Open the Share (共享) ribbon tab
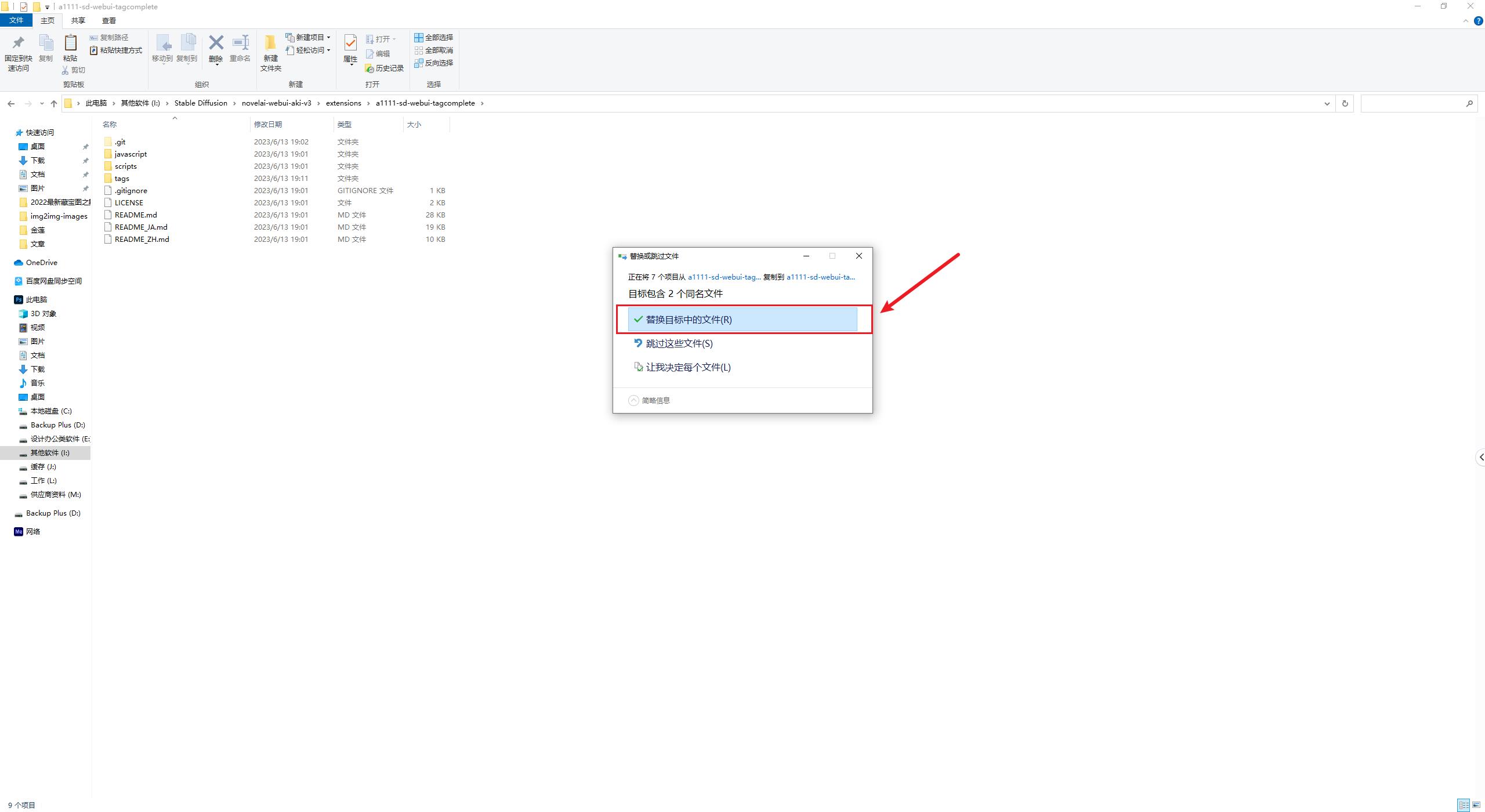Screen dimensions: 1485x812 coord(78,21)
